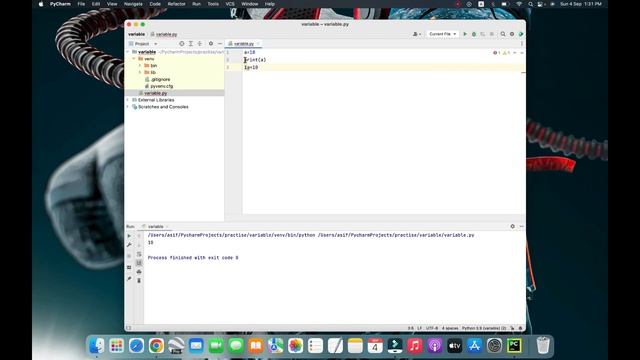
Task: Toggle tool window bars at bottom left
Action: [129, 328]
